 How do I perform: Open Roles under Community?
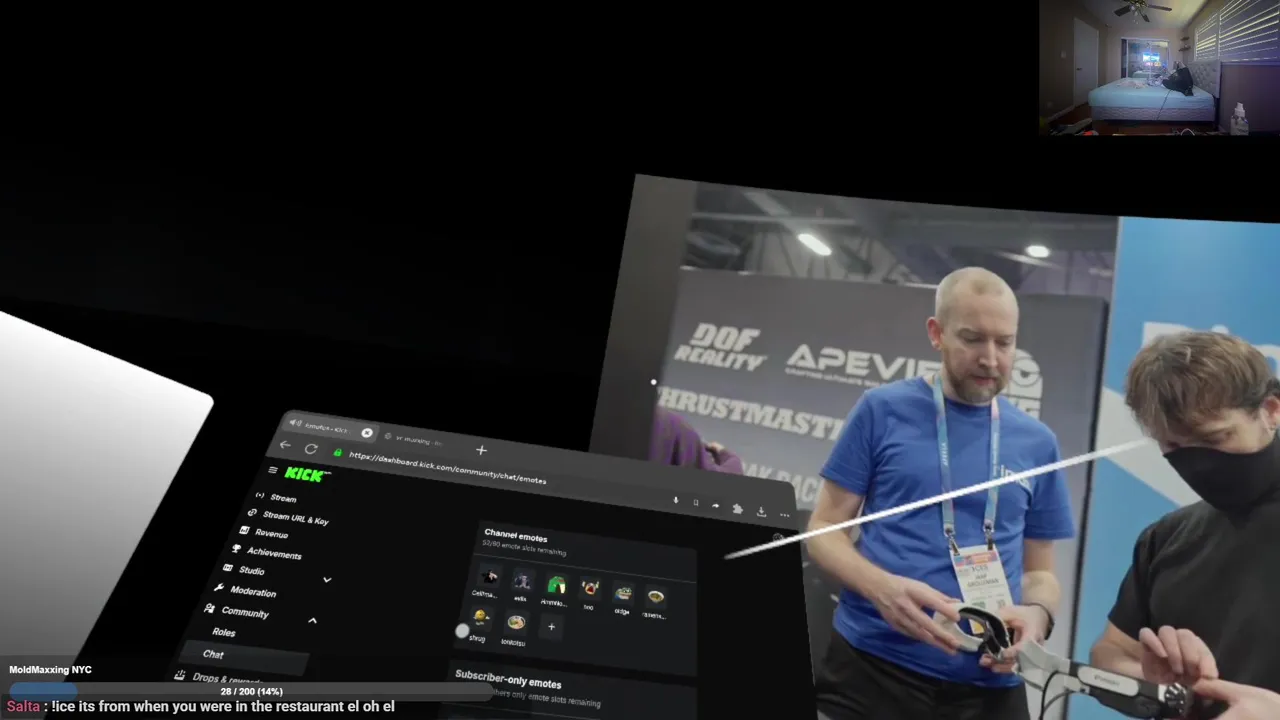click(x=224, y=632)
